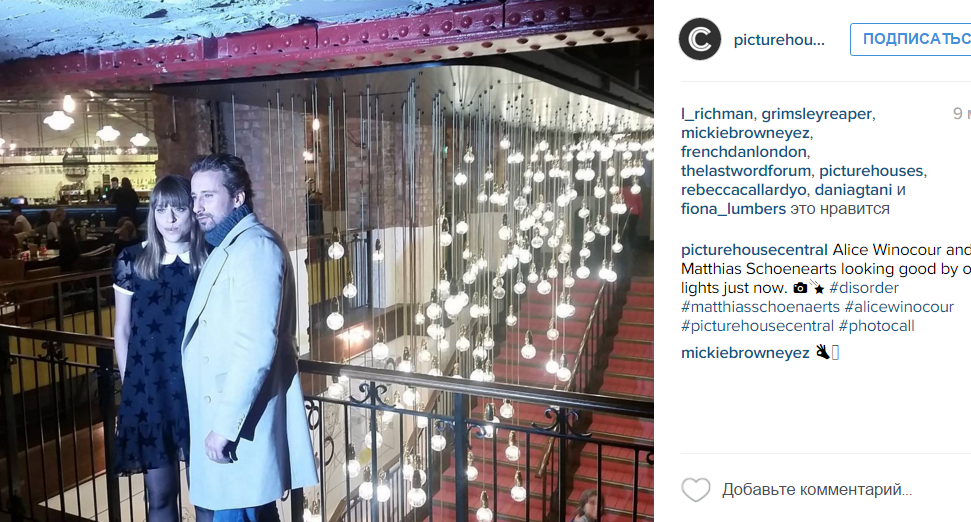Visit frenchdanlondon profile in likes

[x=744, y=152]
